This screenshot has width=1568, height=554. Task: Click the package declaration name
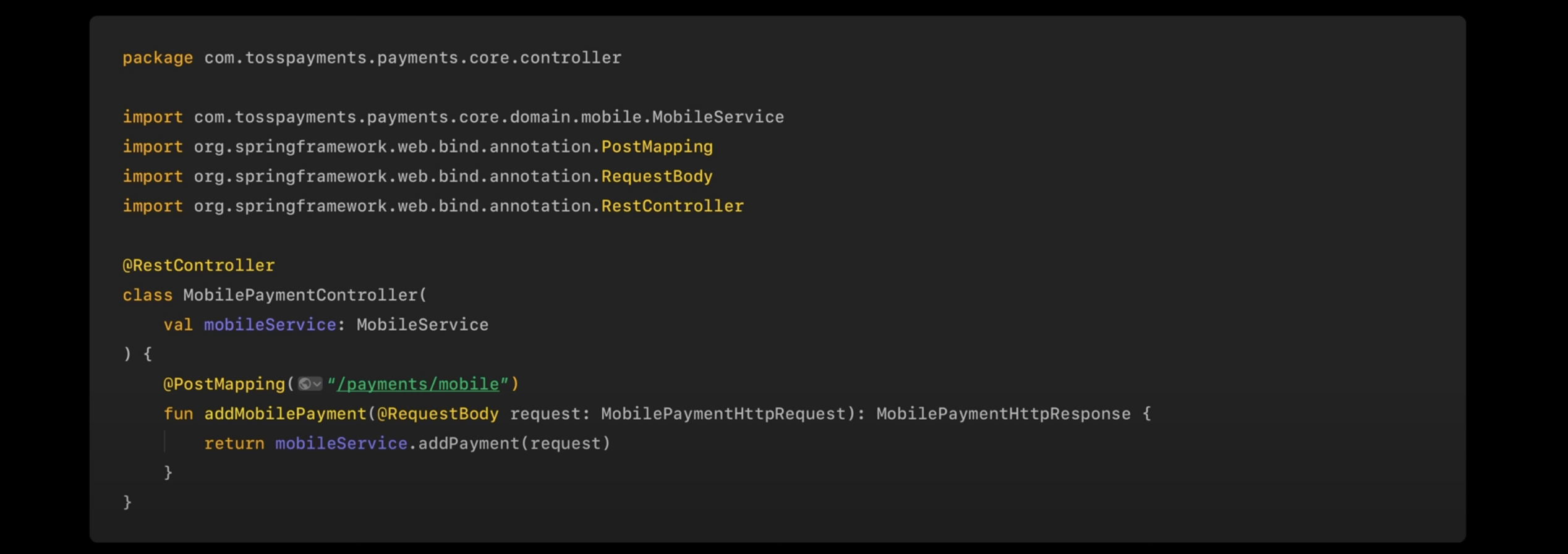point(412,58)
